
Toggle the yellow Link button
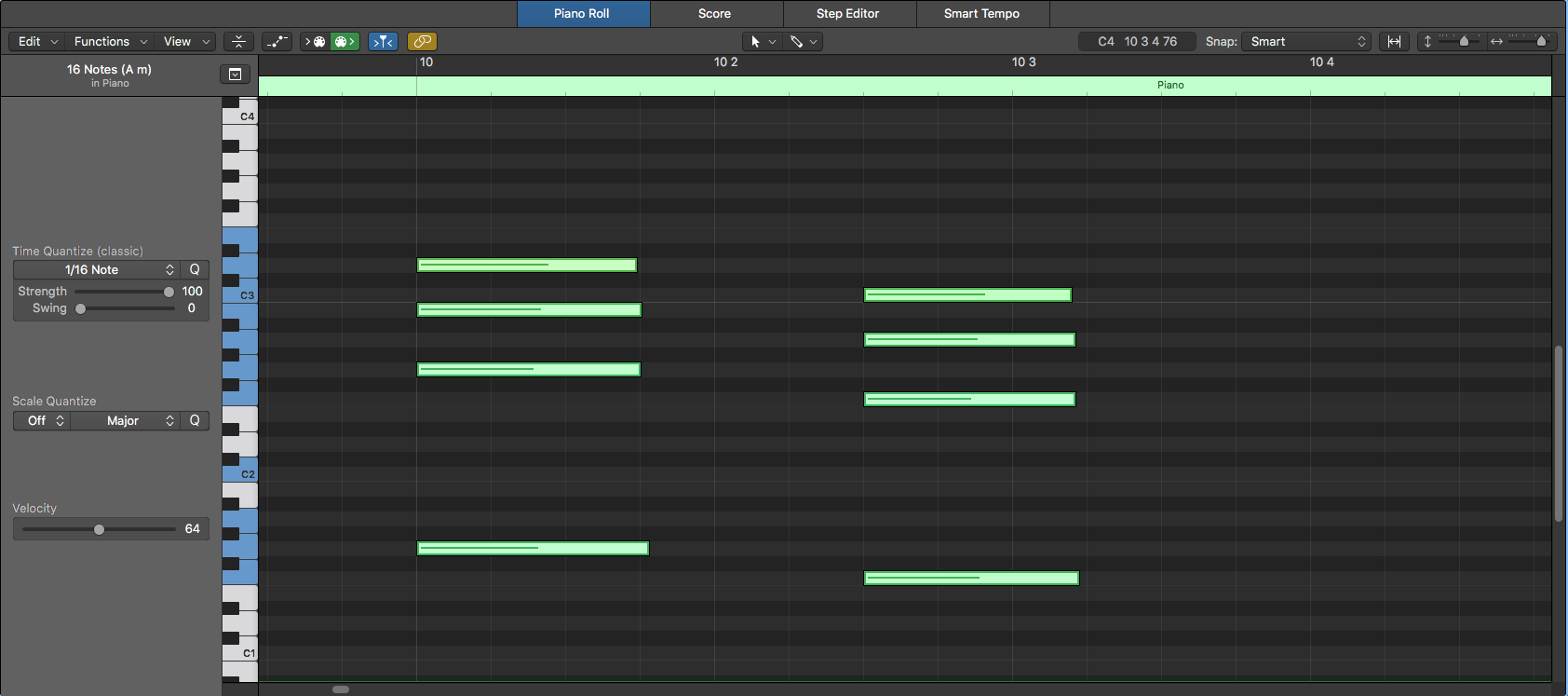422,42
